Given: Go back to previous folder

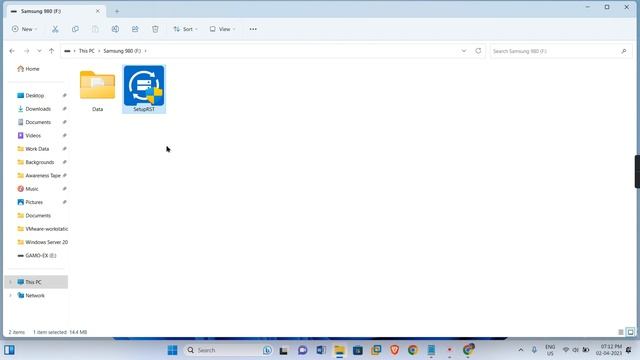Looking at the screenshot, I should (12, 51).
